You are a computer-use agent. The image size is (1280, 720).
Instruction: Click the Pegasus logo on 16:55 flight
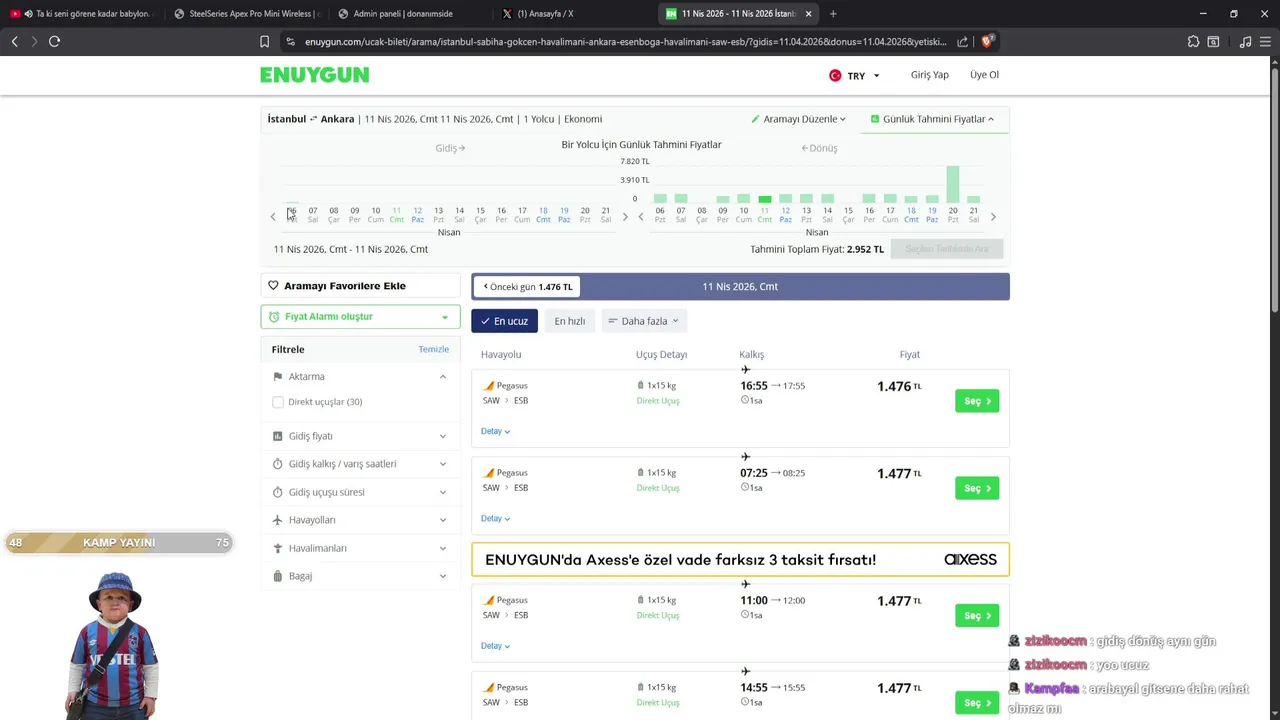(489, 386)
